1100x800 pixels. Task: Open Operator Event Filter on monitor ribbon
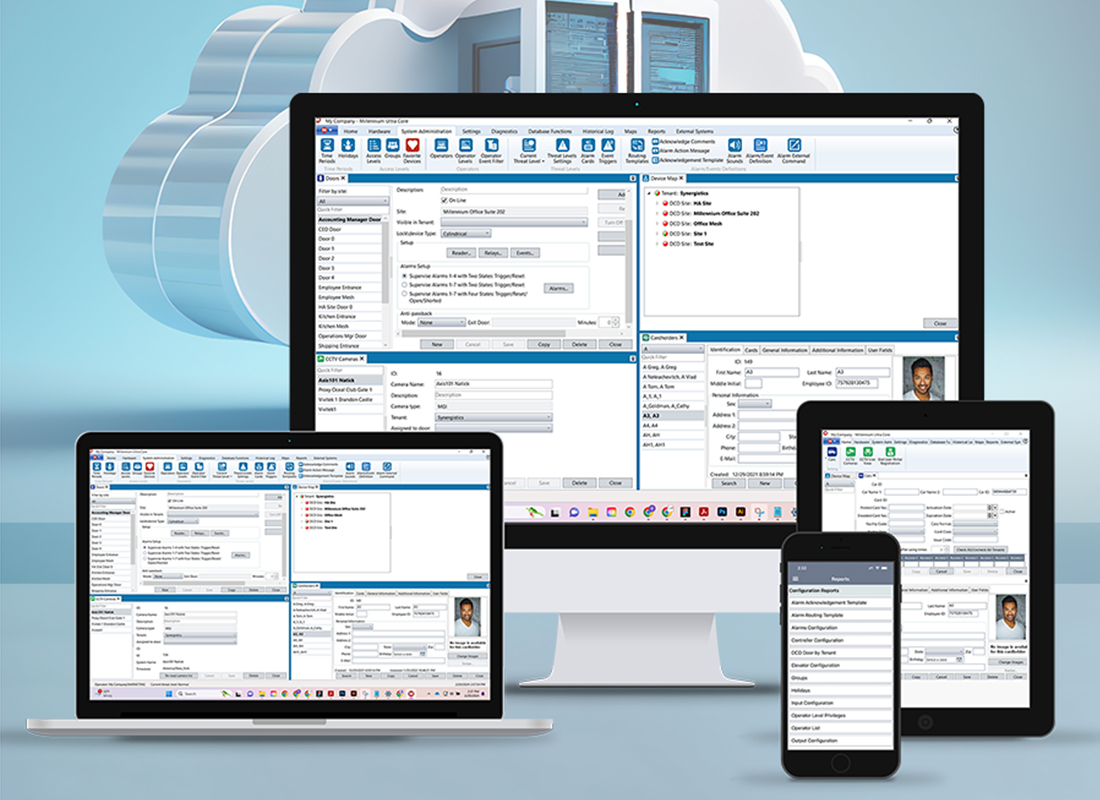pos(491,150)
